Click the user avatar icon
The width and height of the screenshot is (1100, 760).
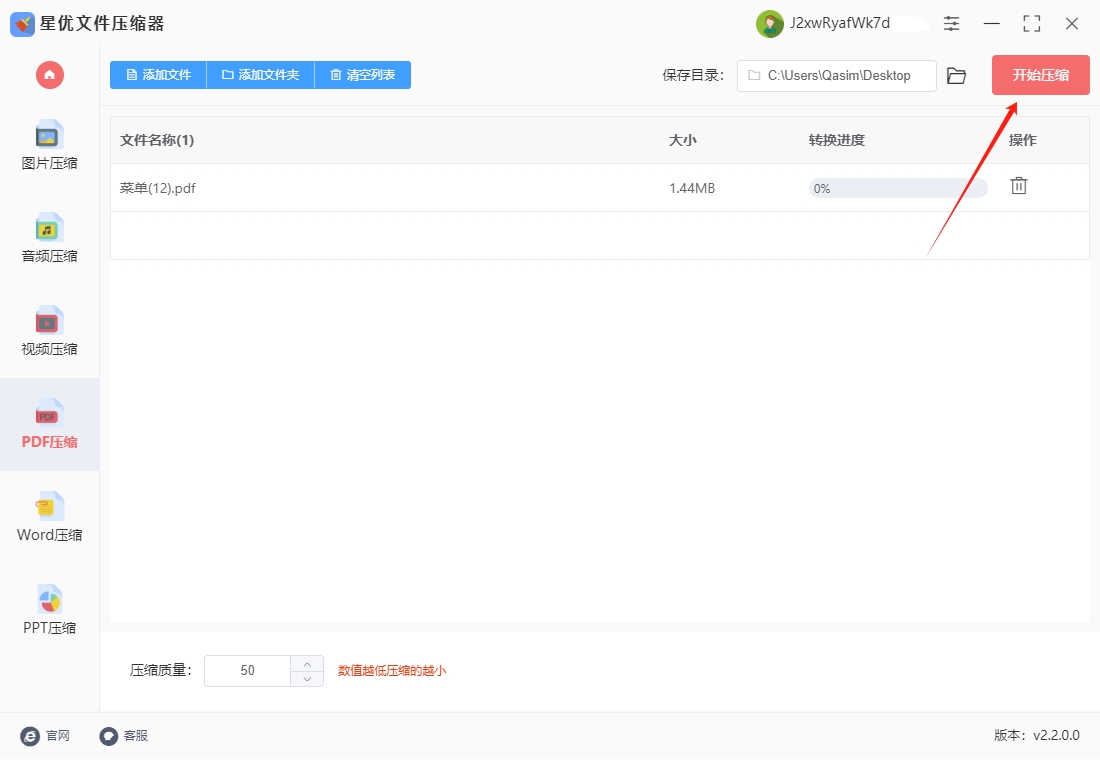pos(770,24)
